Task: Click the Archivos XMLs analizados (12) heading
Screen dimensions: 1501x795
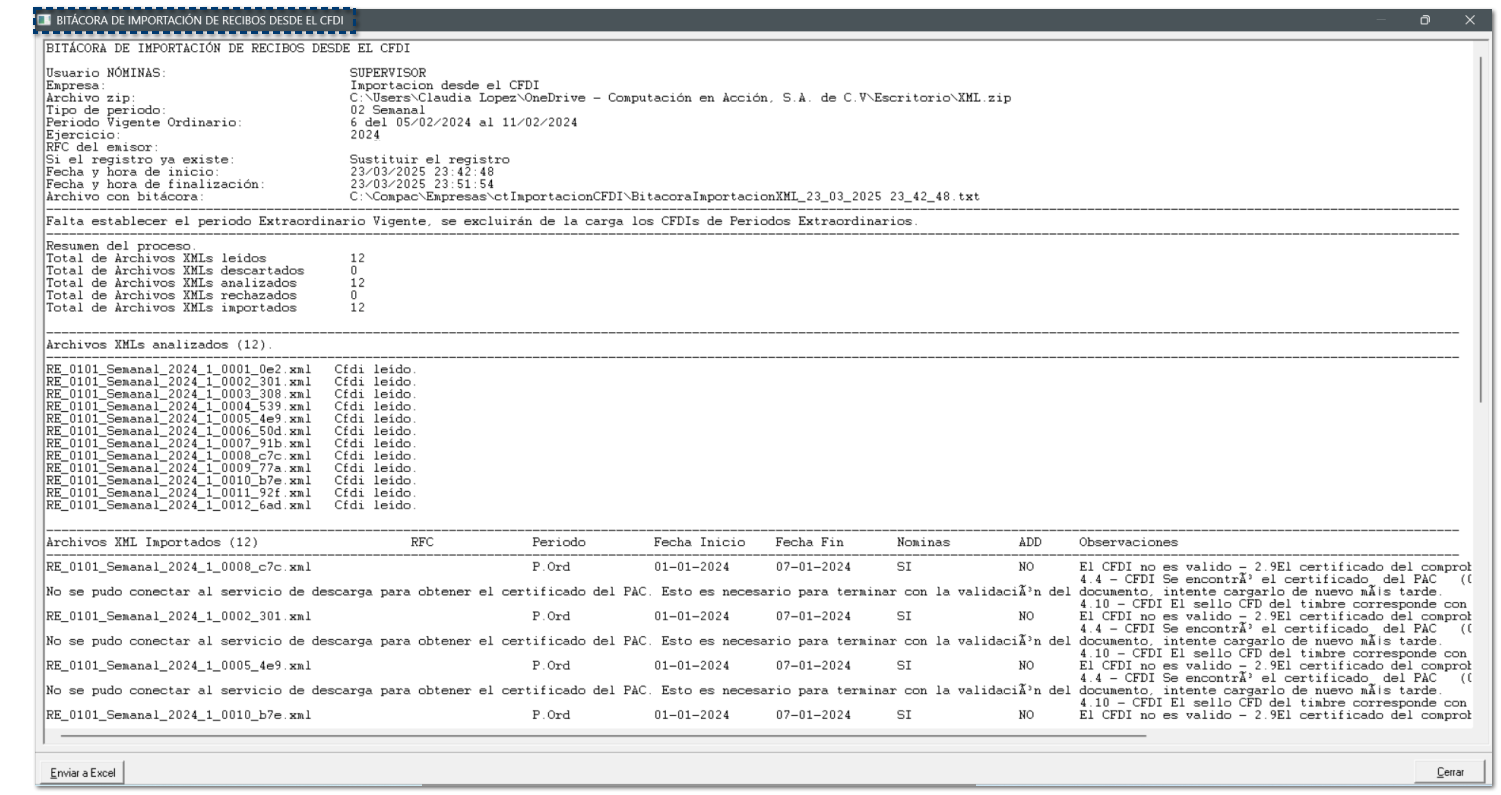Action: pos(159,345)
